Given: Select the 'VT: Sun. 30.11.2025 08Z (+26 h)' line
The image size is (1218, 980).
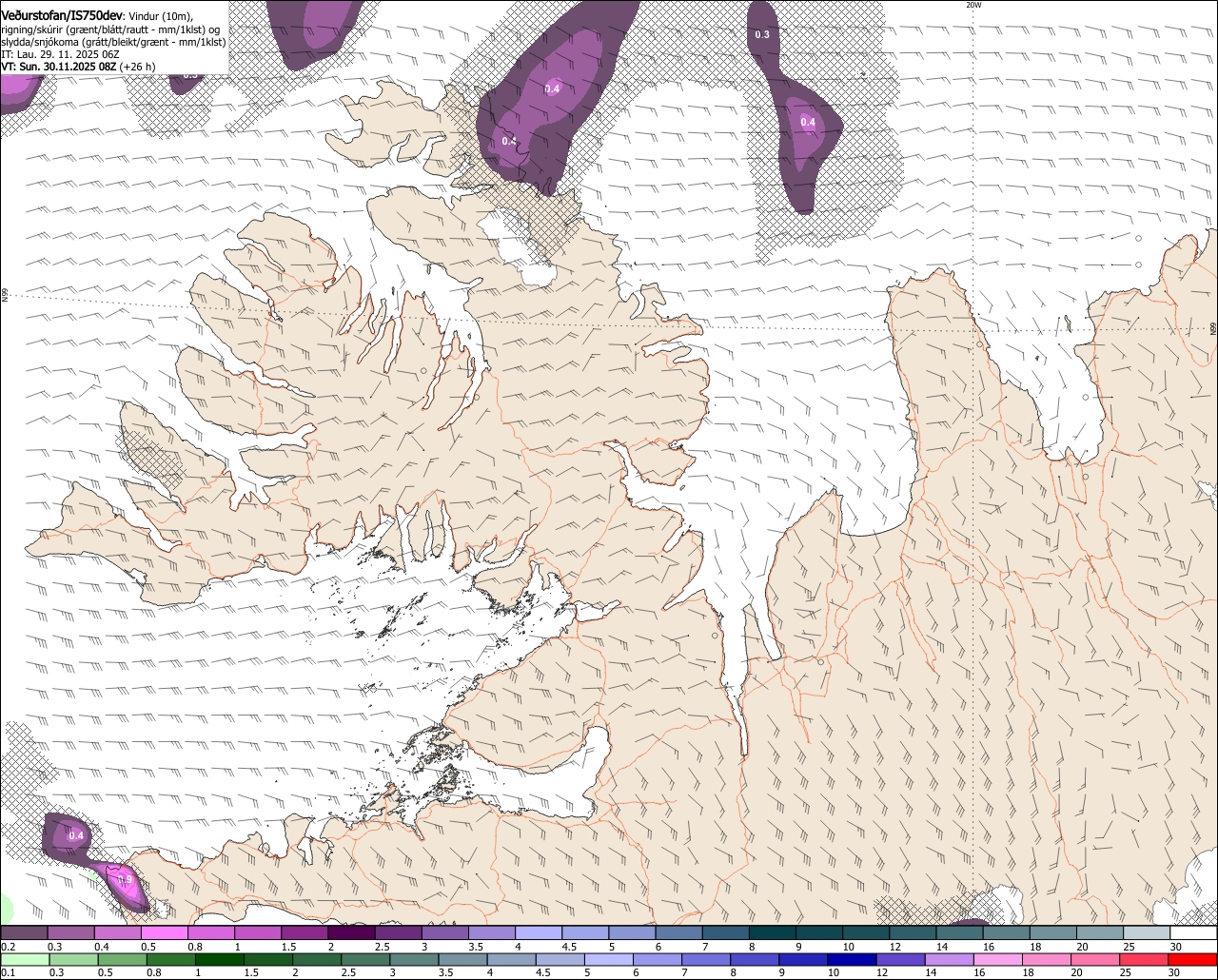Looking at the screenshot, I should pos(78,67).
